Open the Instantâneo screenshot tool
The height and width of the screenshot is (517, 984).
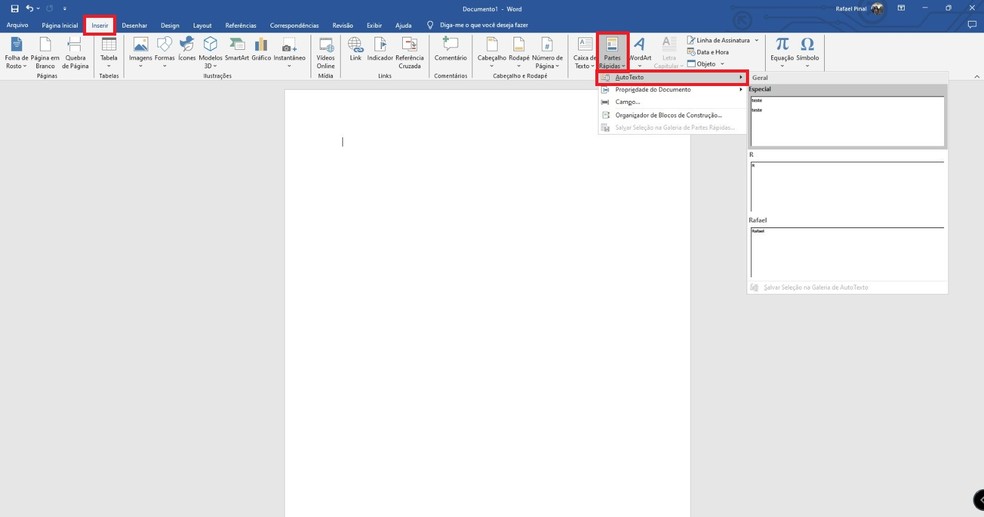[289, 52]
